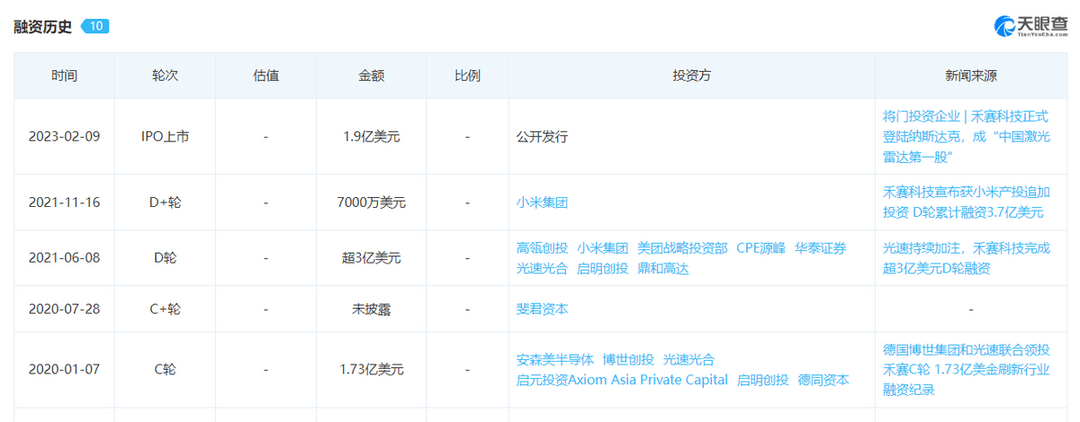Open news on 小米产投追加投资
The height and width of the screenshot is (422, 1080).
pos(964,203)
